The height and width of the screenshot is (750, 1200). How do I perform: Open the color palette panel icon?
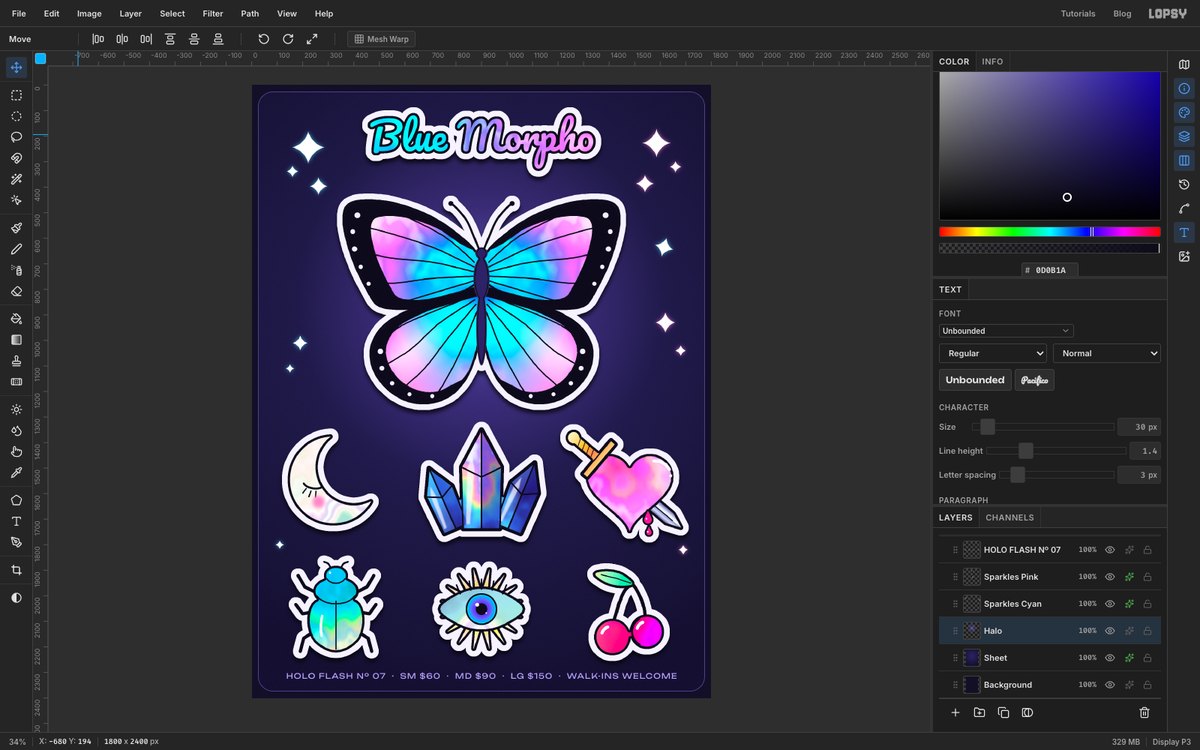click(x=1184, y=113)
